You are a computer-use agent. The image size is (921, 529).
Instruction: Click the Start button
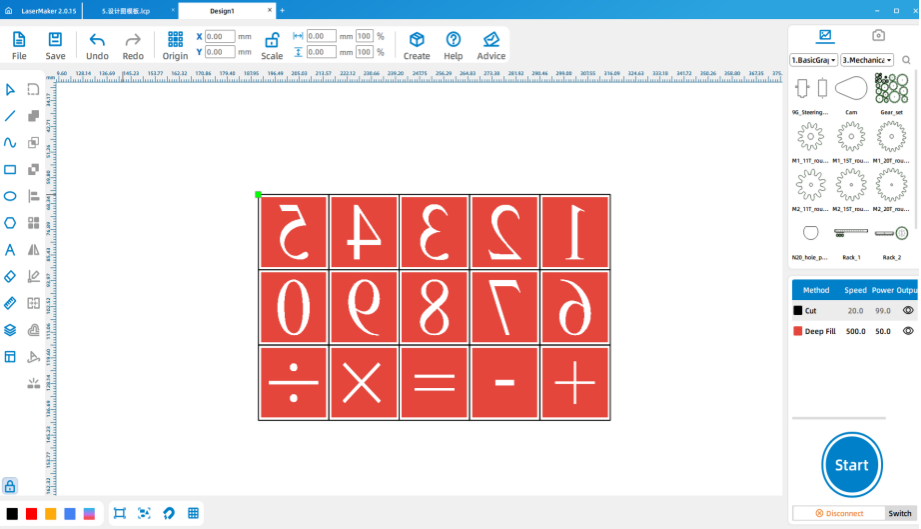tap(851, 465)
